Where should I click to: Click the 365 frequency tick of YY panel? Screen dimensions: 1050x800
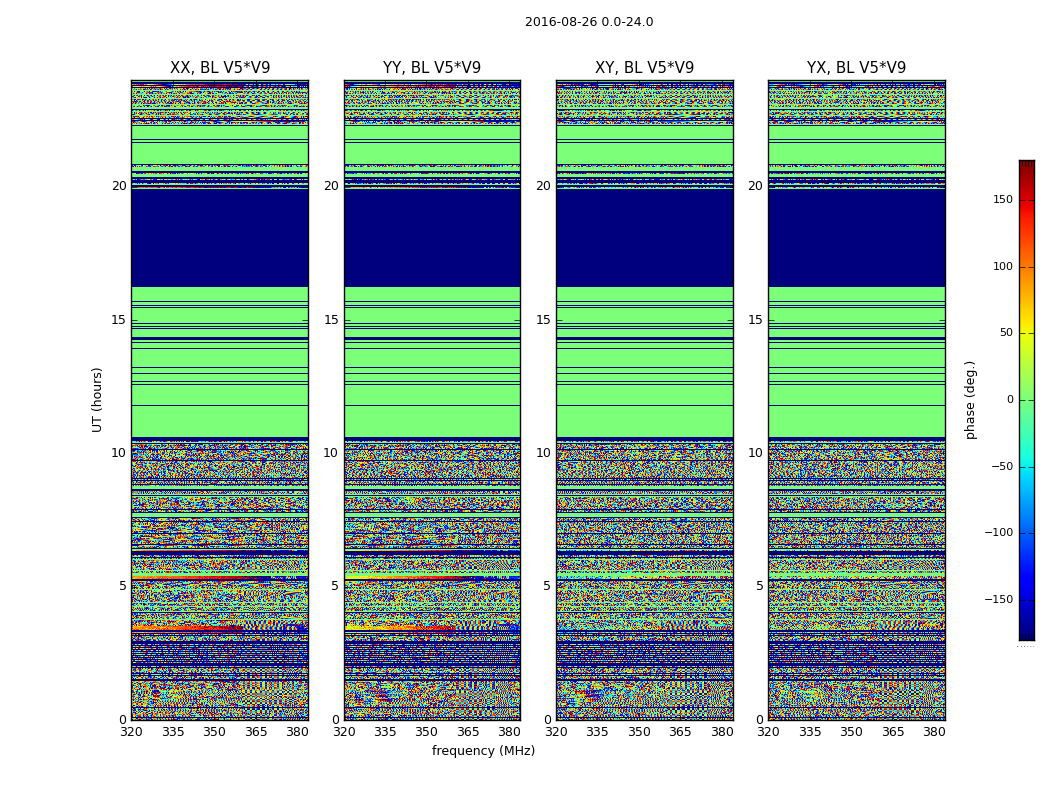coord(468,732)
